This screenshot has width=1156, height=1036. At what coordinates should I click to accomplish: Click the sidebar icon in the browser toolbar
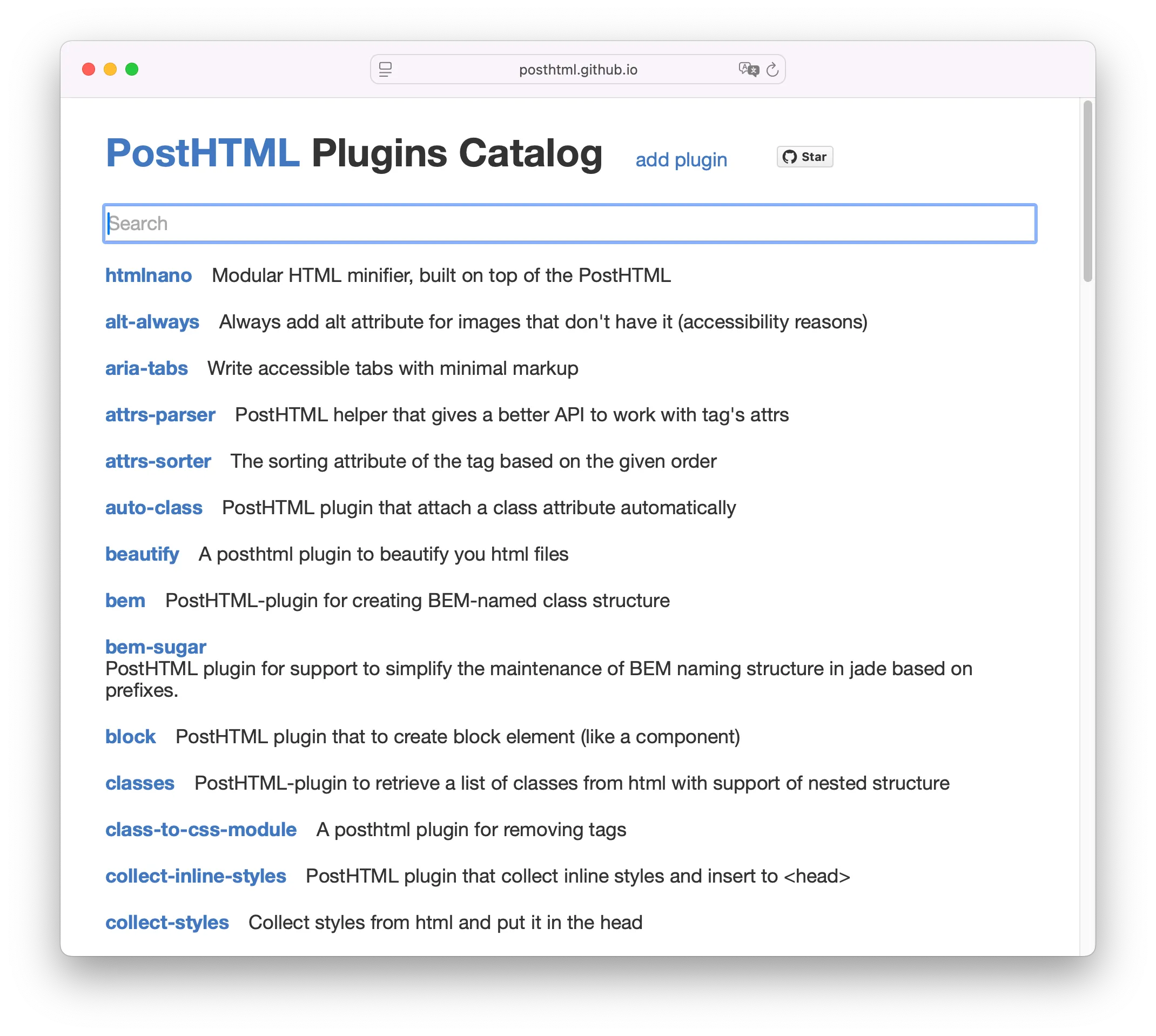[385, 70]
